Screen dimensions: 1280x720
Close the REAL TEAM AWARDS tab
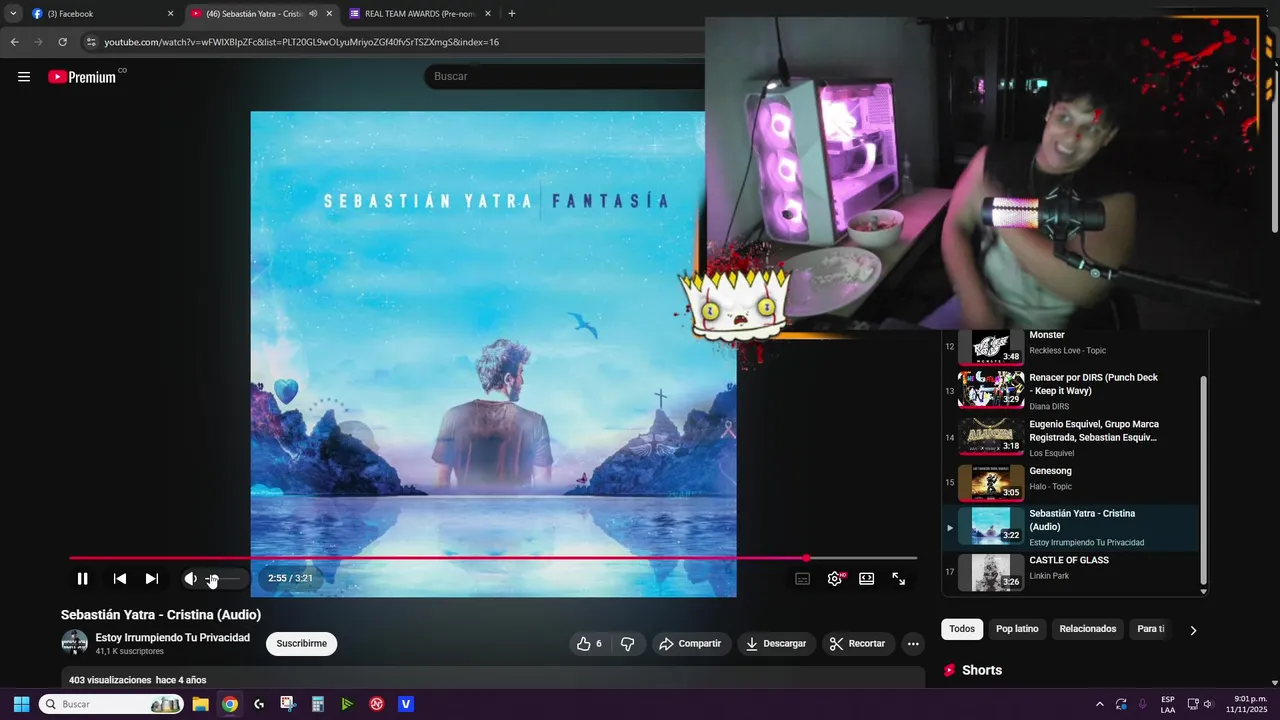tap(488, 14)
